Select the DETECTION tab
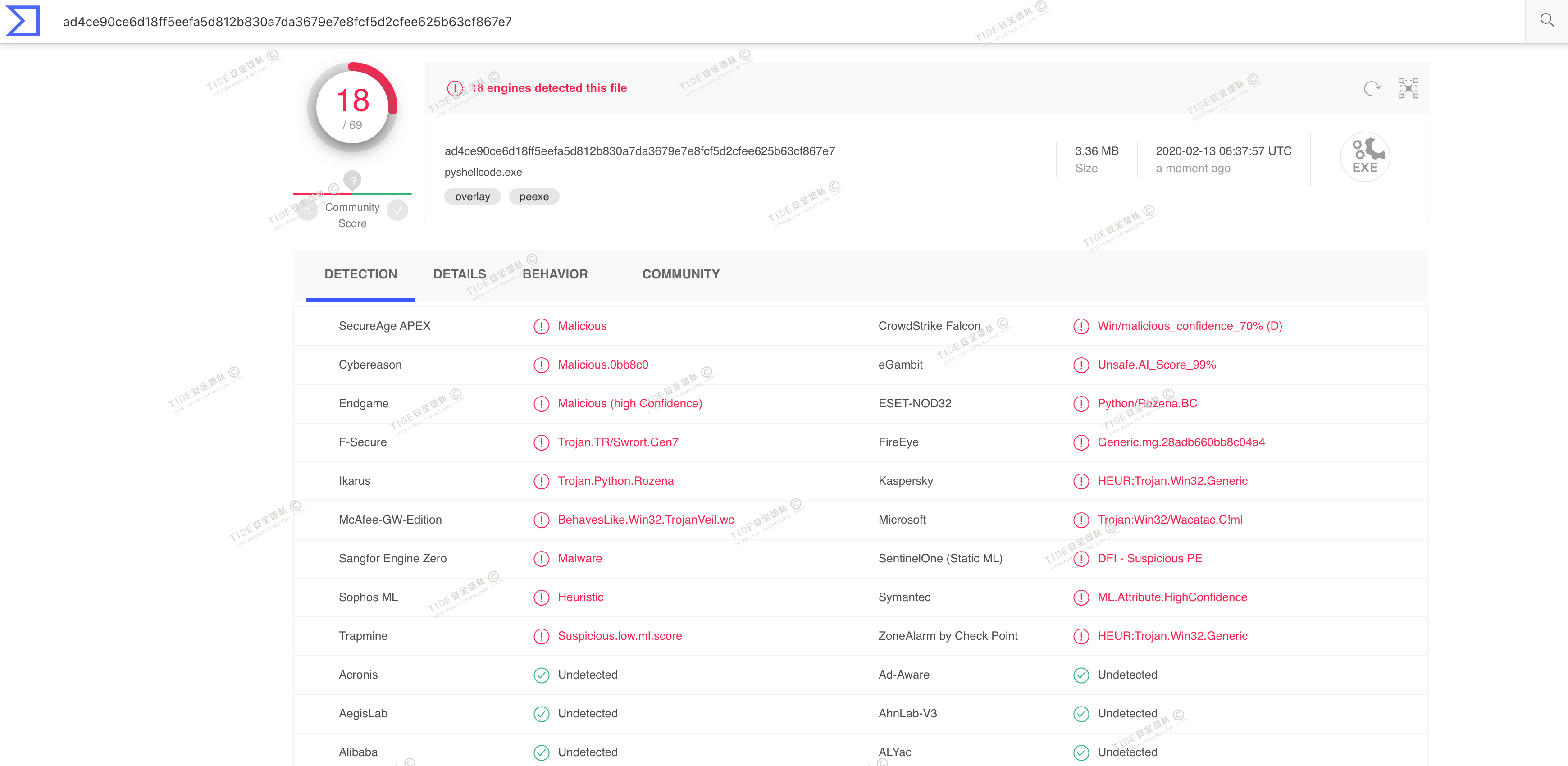The image size is (1568, 766). point(360,274)
